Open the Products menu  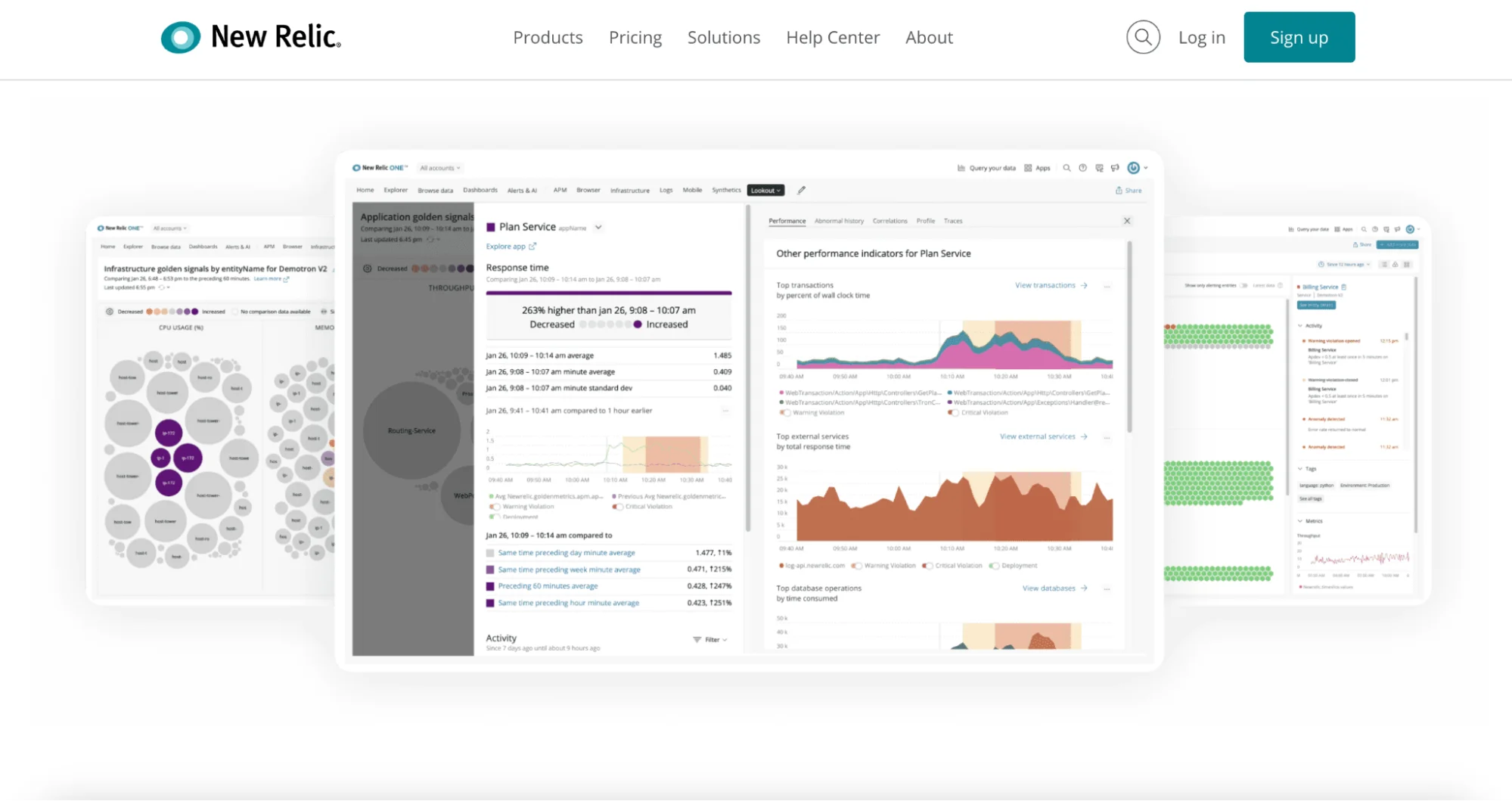point(548,37)
